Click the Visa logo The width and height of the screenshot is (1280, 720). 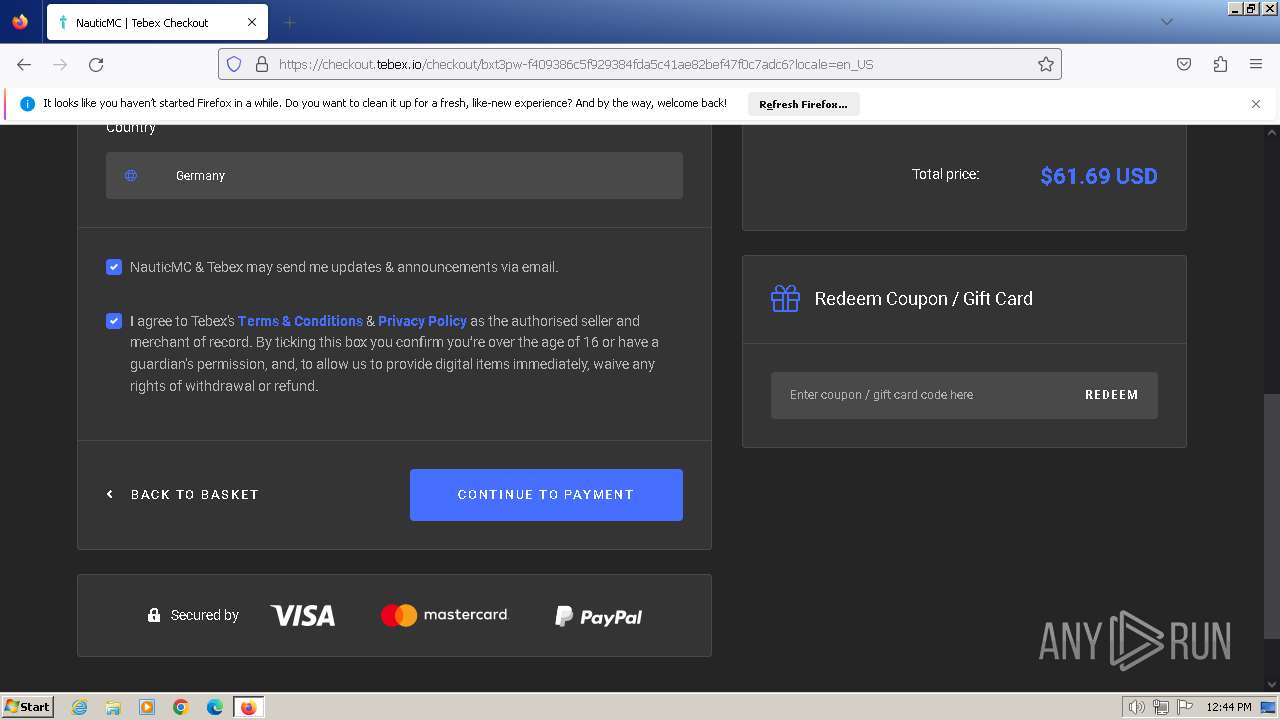click(302, 615)
